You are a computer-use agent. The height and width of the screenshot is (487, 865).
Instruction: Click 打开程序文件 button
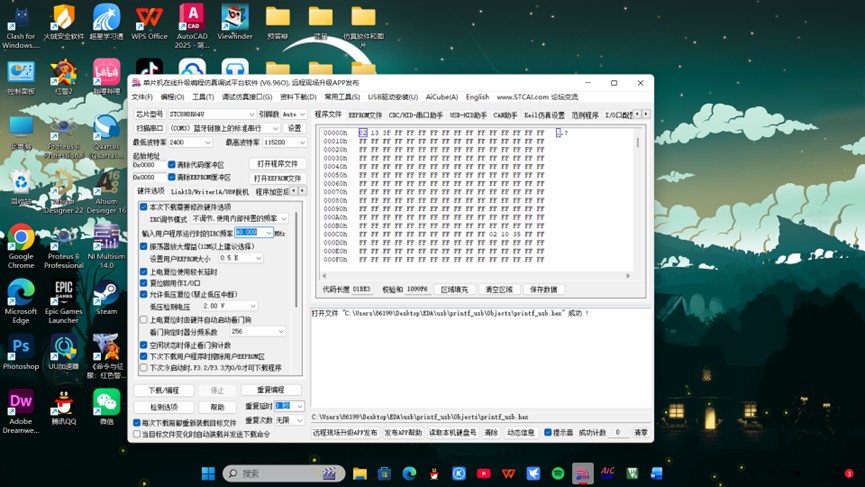(x=277, y=164)
